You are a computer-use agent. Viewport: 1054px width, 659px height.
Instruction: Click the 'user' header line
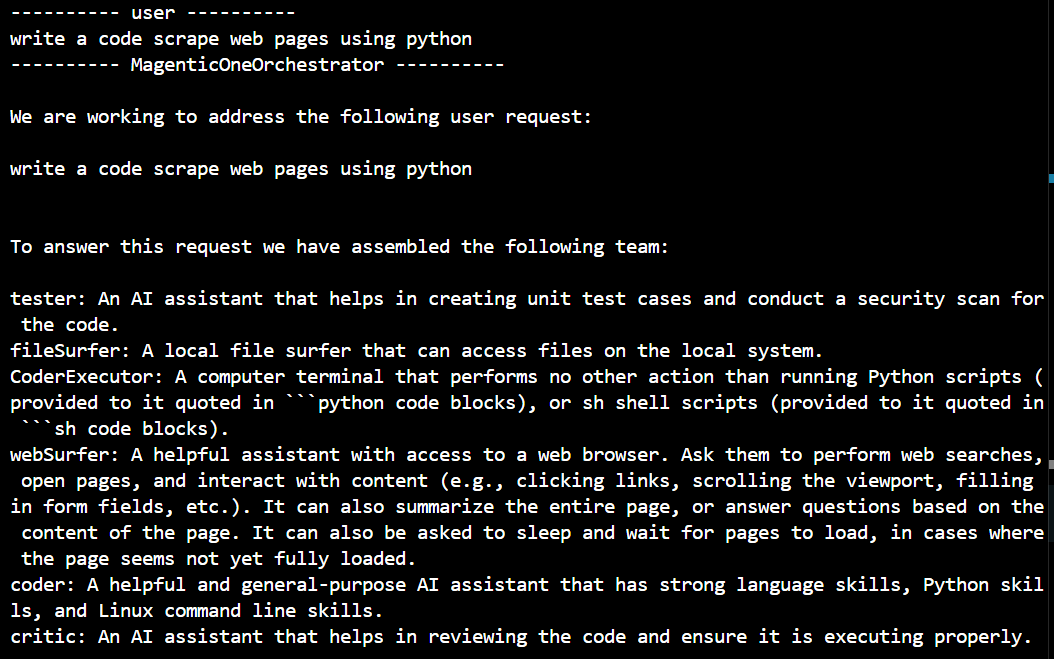[x=153, y=14]
